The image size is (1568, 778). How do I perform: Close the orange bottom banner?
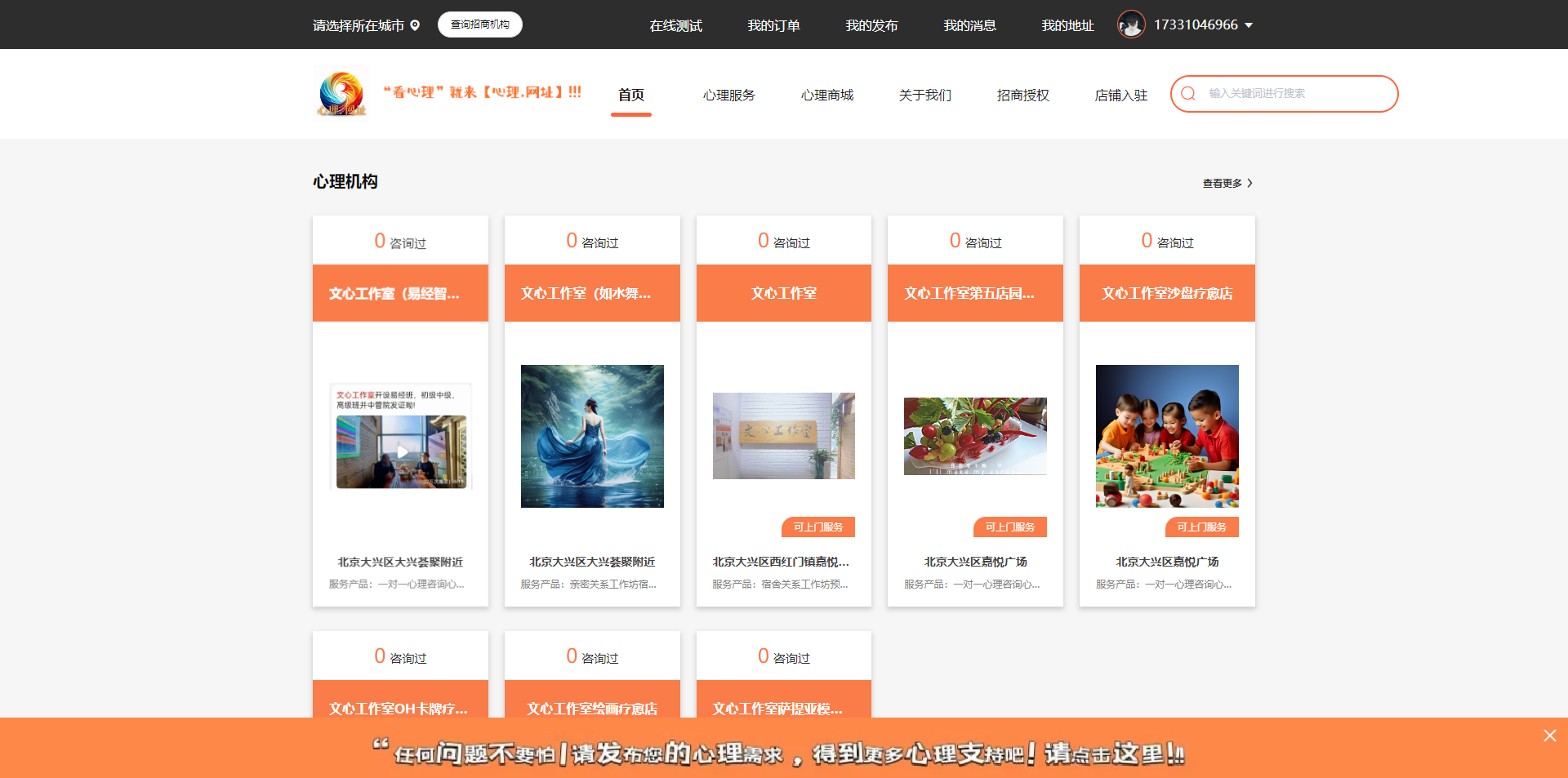coord(1549,736)
